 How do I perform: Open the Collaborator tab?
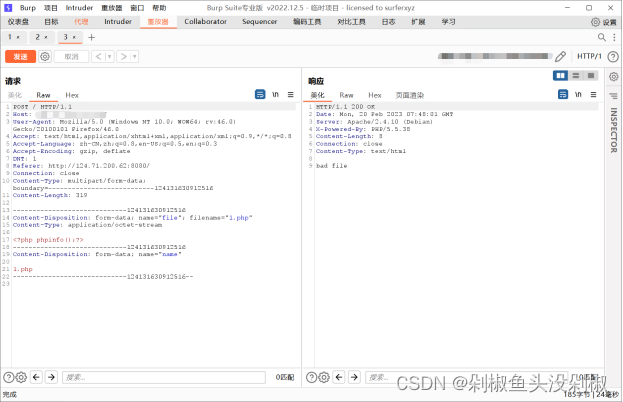205,22
